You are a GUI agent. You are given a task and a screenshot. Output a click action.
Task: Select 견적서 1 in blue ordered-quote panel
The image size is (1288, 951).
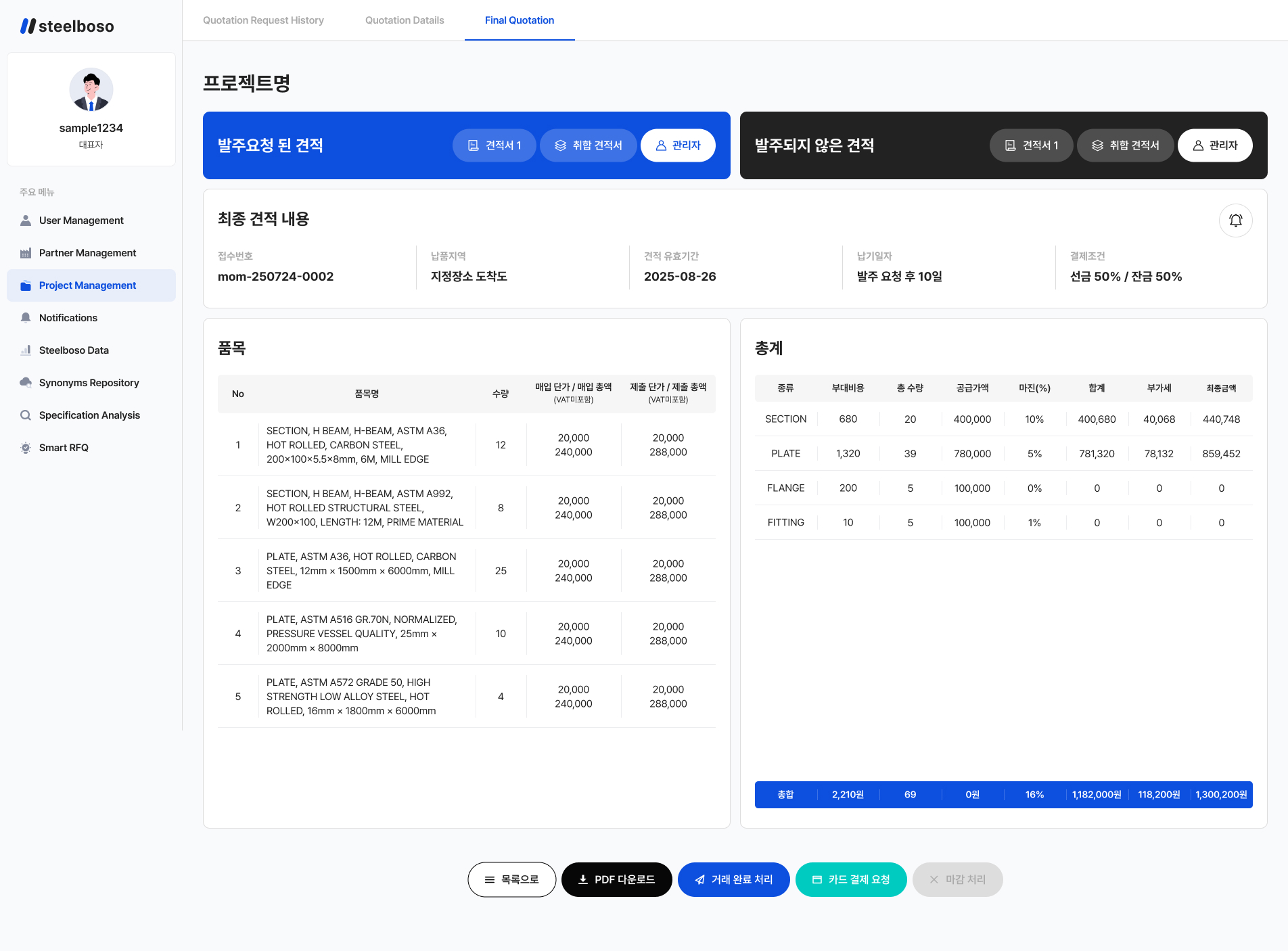495,145
